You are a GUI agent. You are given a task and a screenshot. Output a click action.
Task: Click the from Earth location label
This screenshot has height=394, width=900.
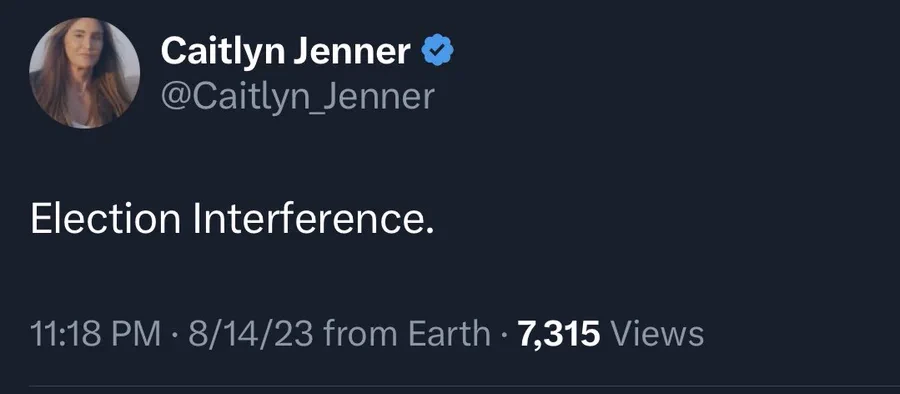click(x=406, y=334)
